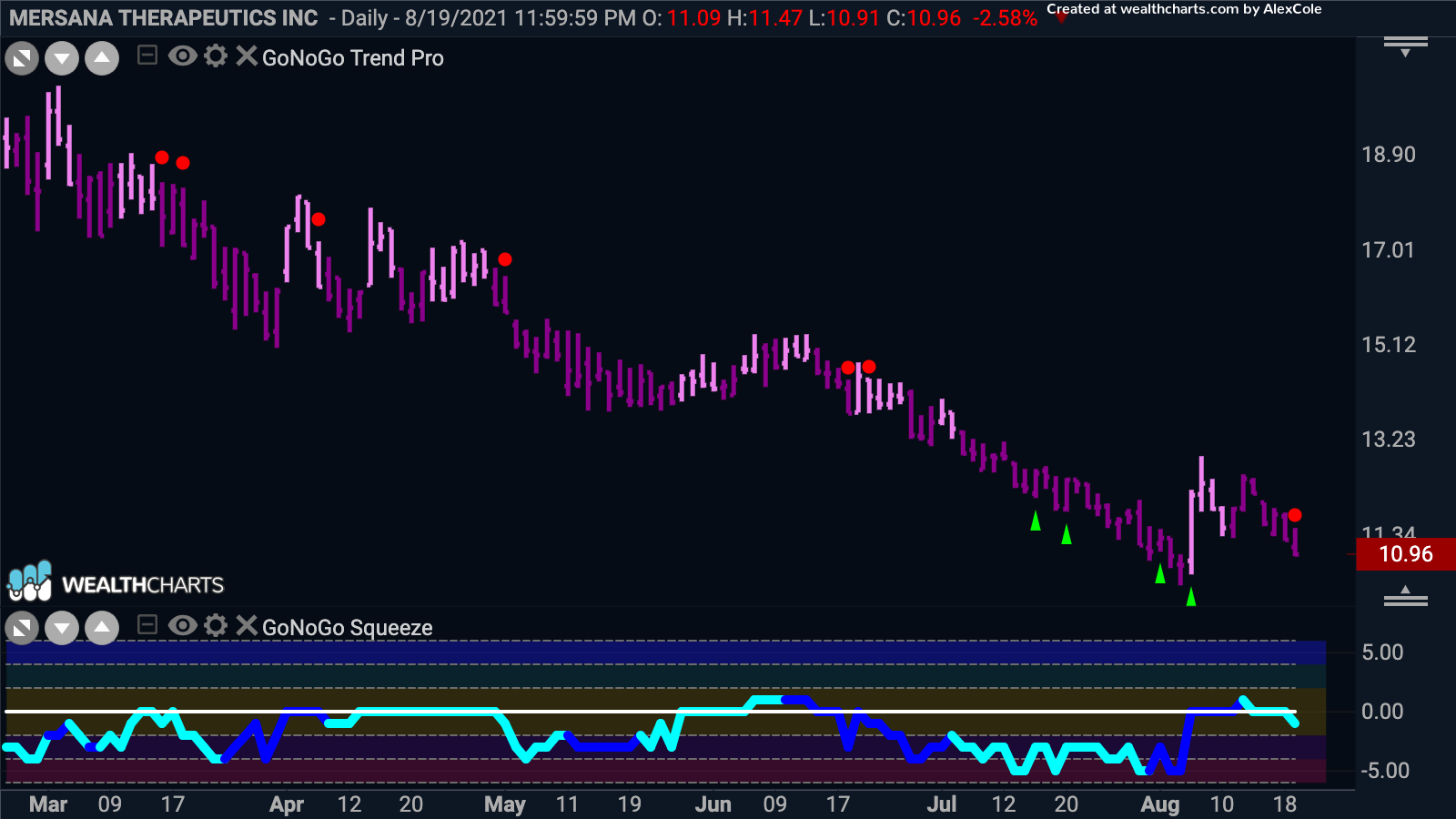Click the Jul date axis label
Image resolution: width=1456 pixels, height=819 pixels.
942,804
